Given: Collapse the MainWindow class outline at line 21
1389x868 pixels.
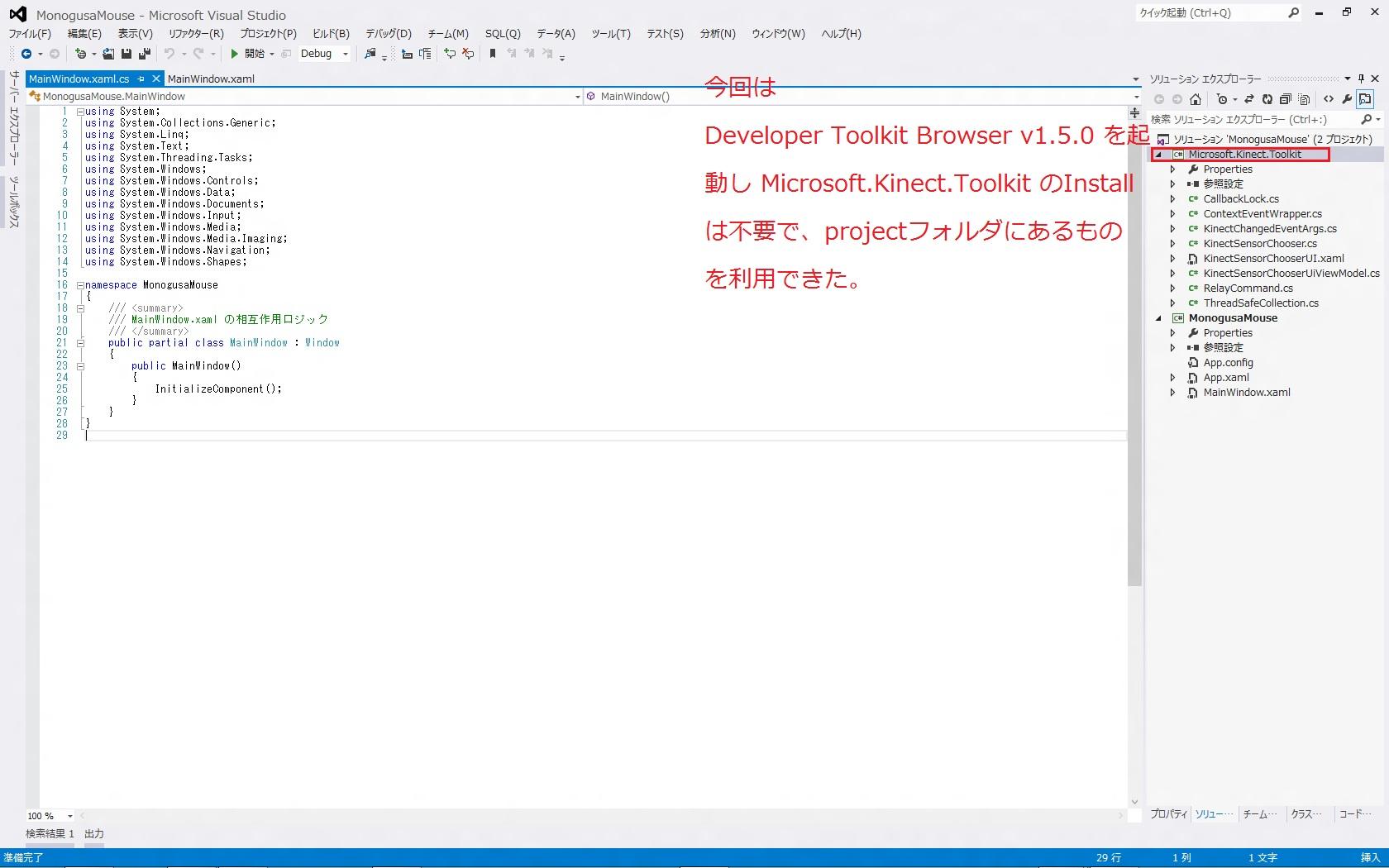Looking at the screenshot, I should (80, 343).
